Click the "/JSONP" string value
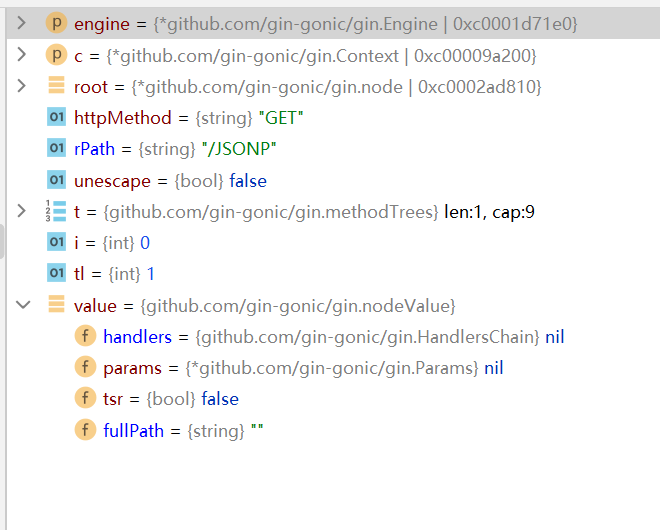660x530 pixels. click(239, 149)
